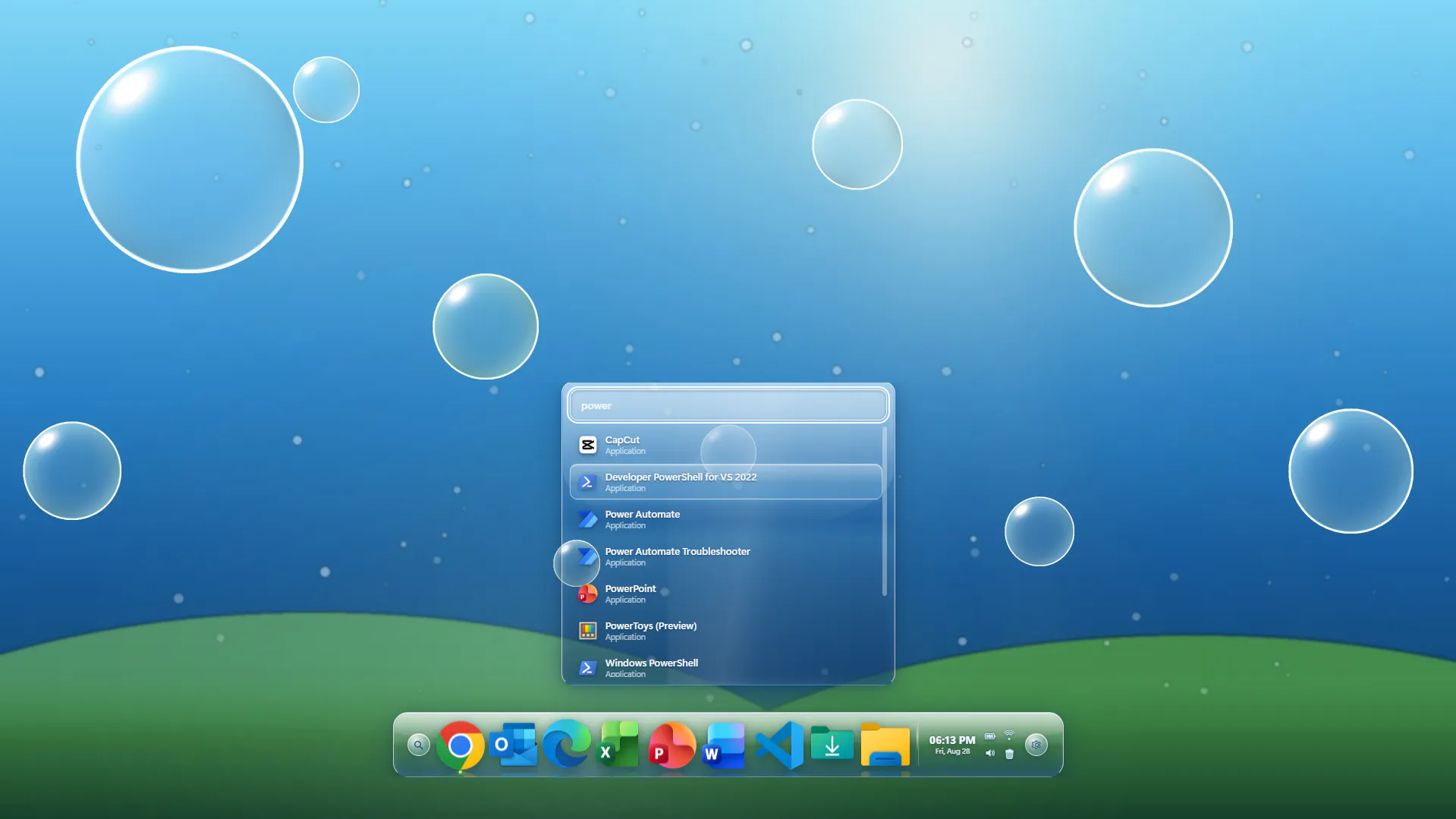Launch Visual Studio Code from the dock
This screenshot has height=819, width=1456.
779,745
